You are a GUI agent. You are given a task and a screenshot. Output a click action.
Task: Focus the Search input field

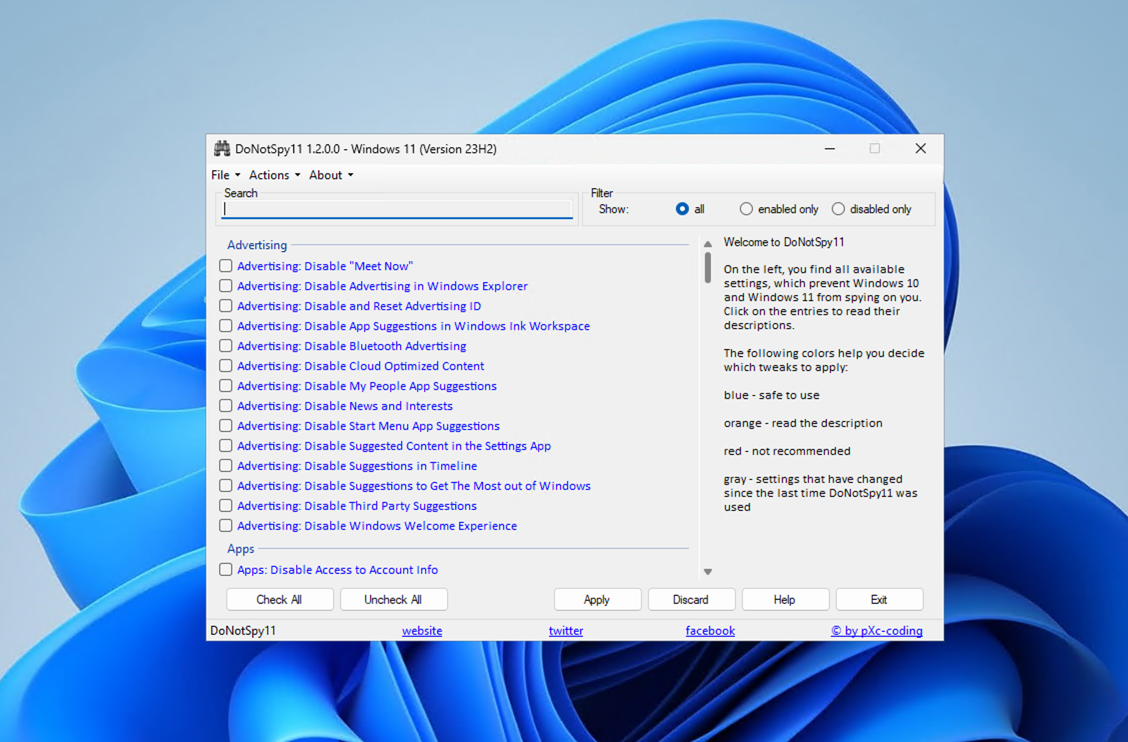[397, 209]
